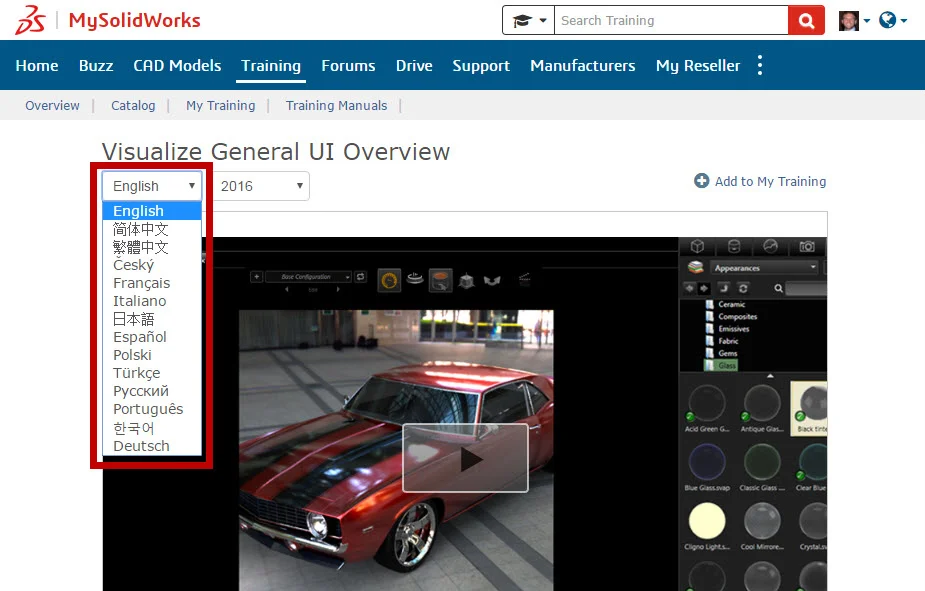Select Deutsch from the open language list
The height and width of the screenshot is (591, 925).
[x=141, y=446]
